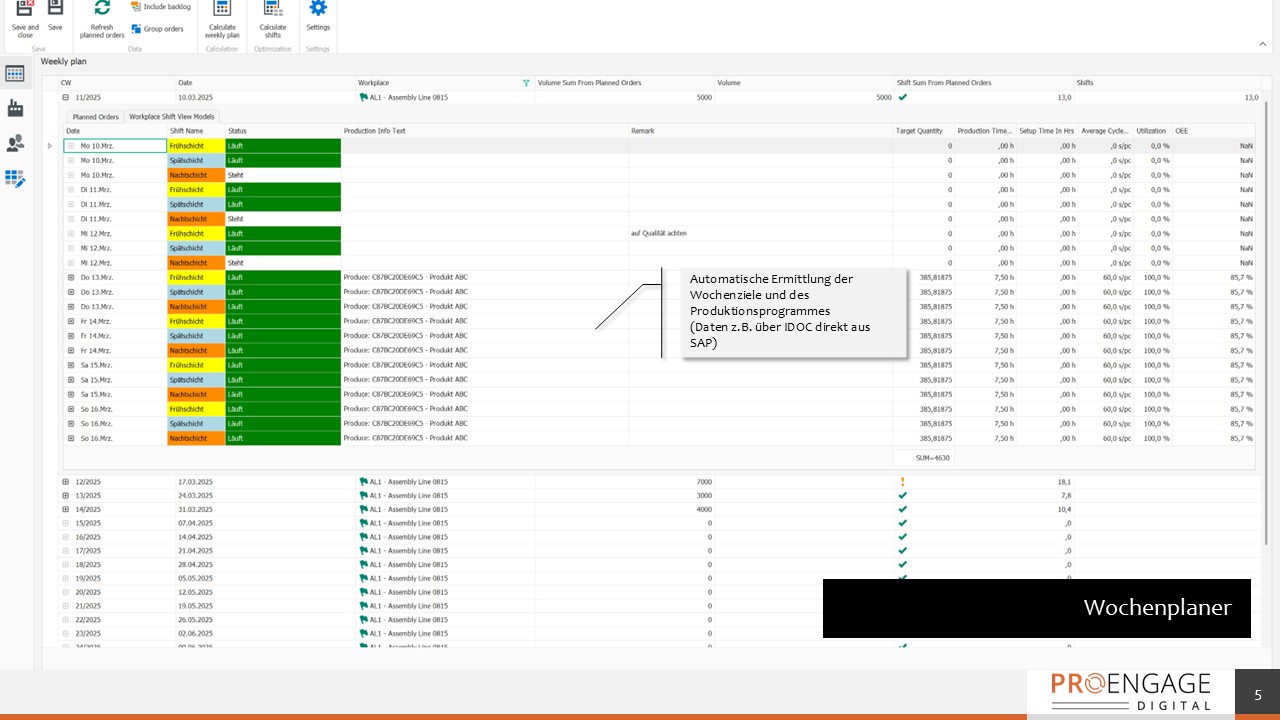Image resolution: width=1280 pixels, height=720 pixels.
Task: Switch to the Planned Orders tab
Action: 94,116
